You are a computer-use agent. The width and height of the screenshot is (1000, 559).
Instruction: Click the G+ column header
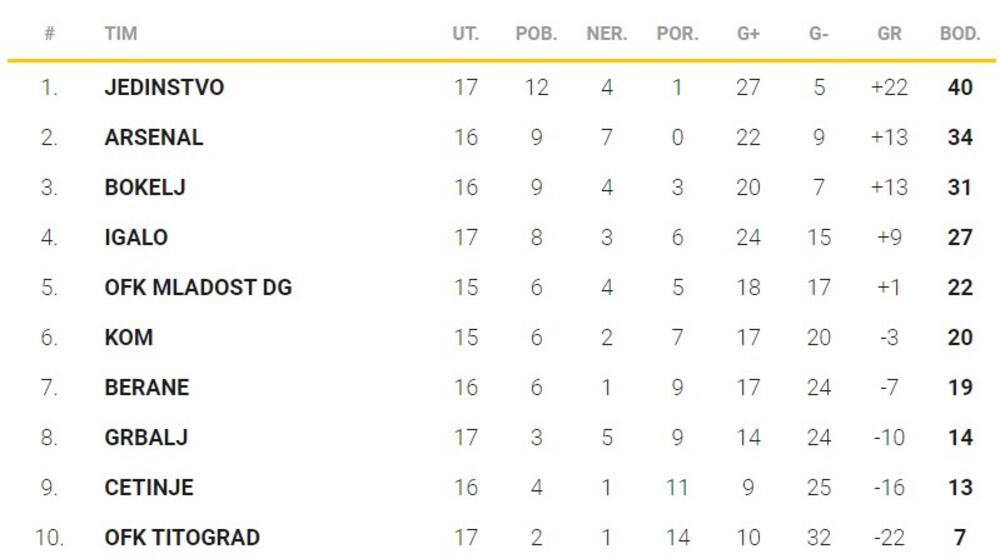click(x=748, y=34)
